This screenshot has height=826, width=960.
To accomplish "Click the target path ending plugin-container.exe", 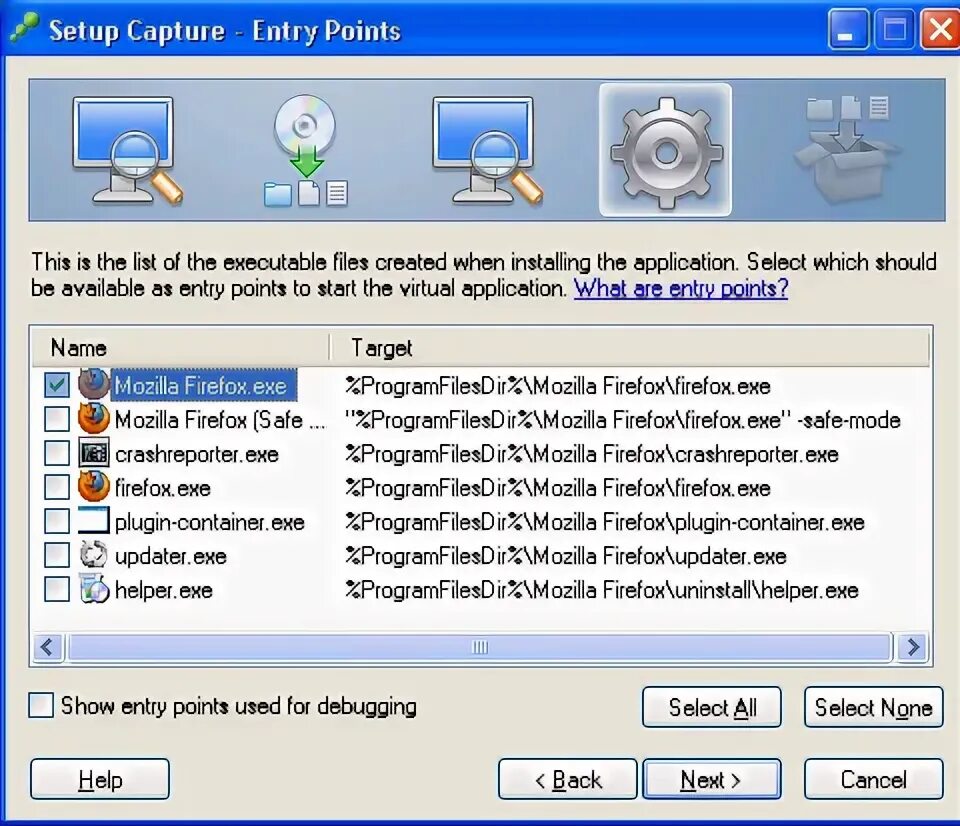I will [604, 522].
